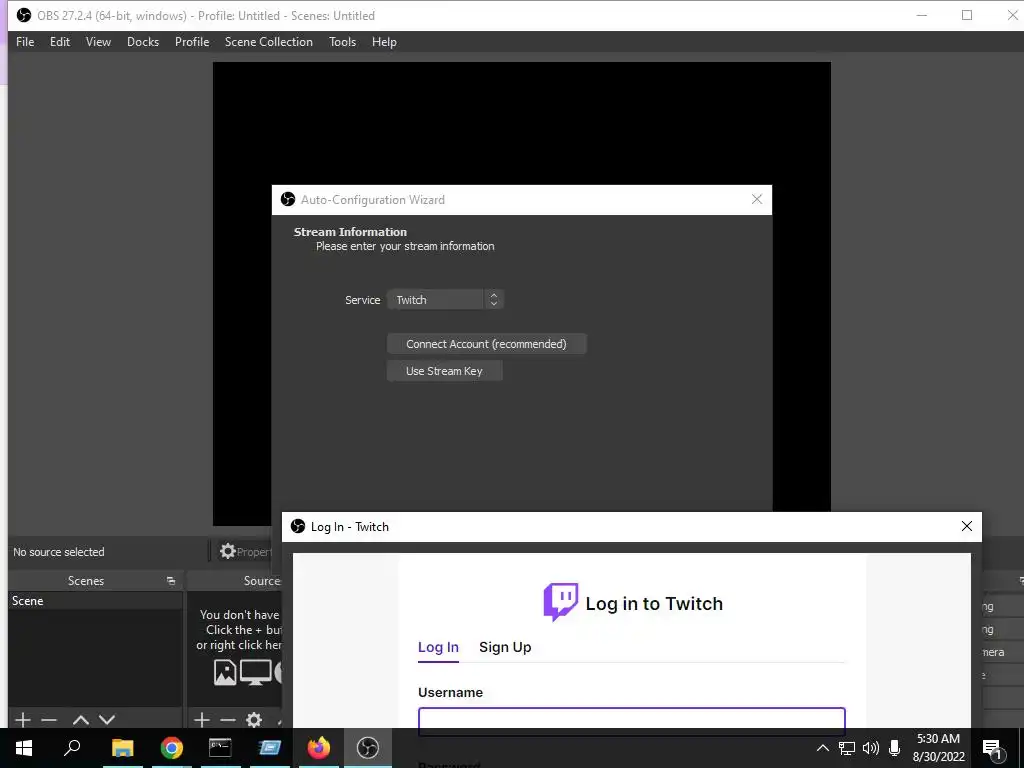The image size is (1024, 768).
Task: Click the OBS Studio taskbar icon
Action: tap(368, 748)
